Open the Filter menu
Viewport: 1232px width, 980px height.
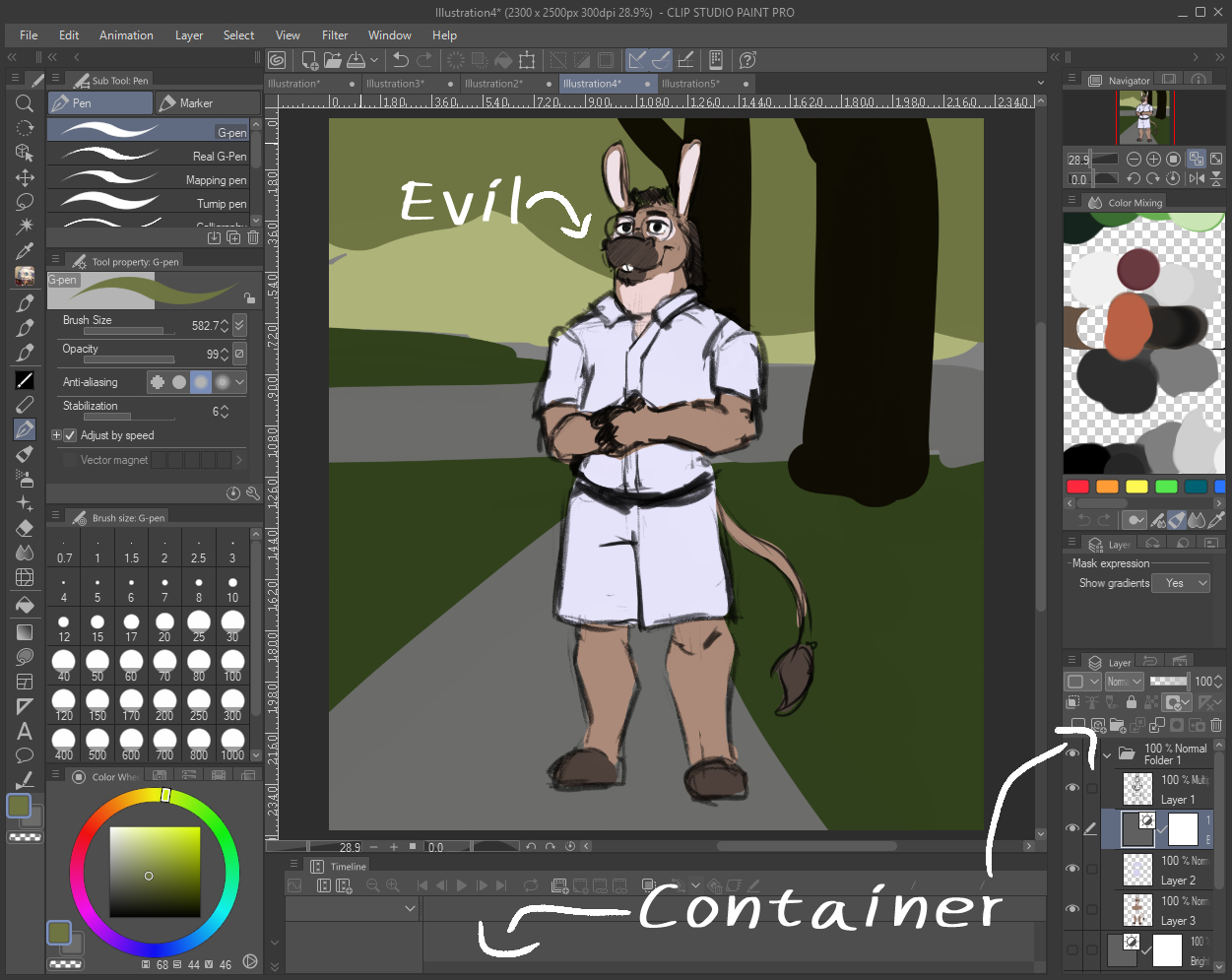pyautogui.click(x=335, y=35)
